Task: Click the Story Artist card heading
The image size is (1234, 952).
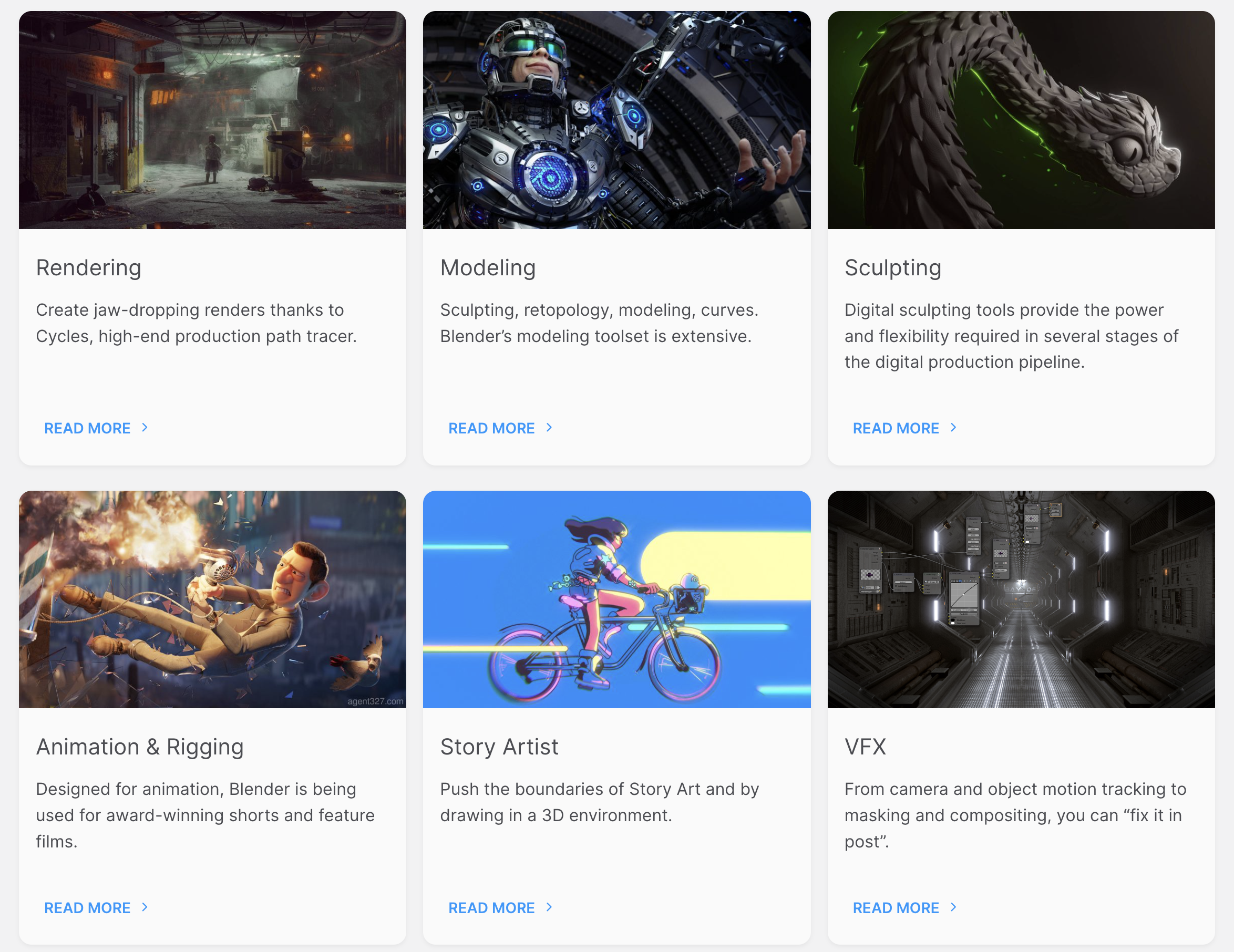Action: point(499,747)
